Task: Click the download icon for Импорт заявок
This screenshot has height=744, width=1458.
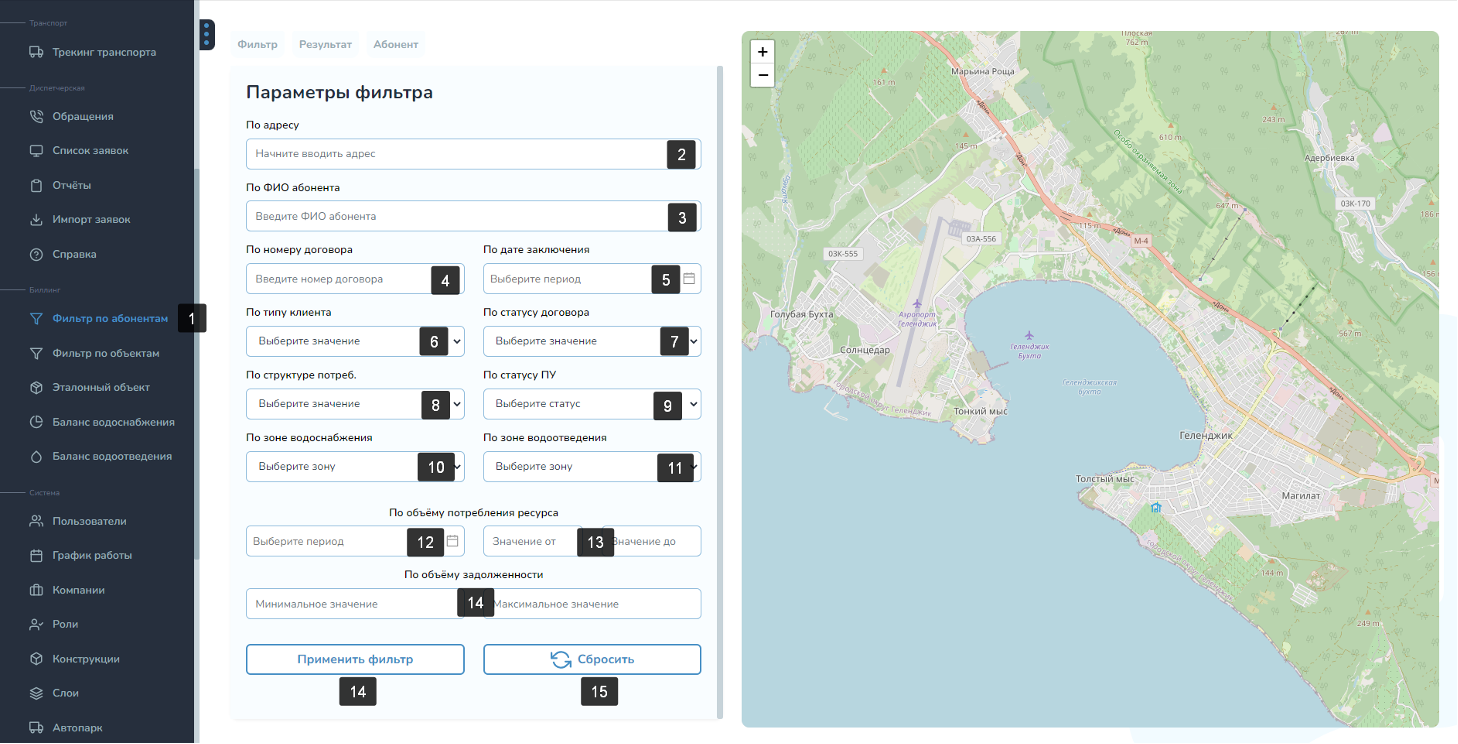Action: tap(36, 220)
